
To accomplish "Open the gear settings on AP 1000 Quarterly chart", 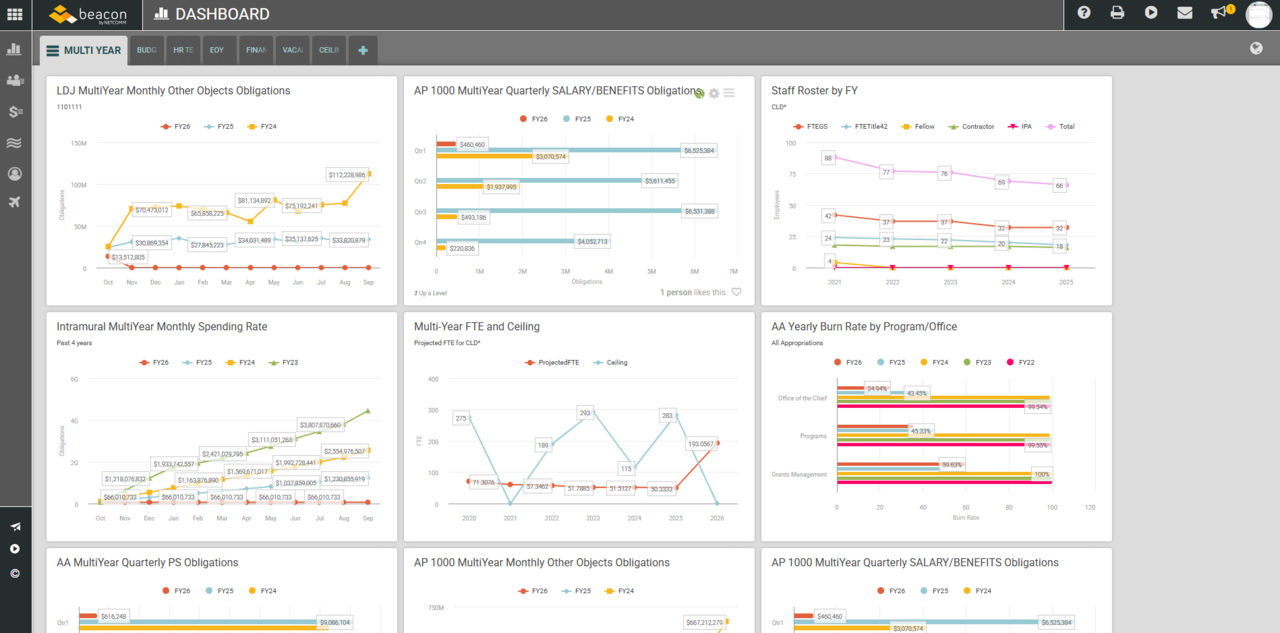I will 713,93.
